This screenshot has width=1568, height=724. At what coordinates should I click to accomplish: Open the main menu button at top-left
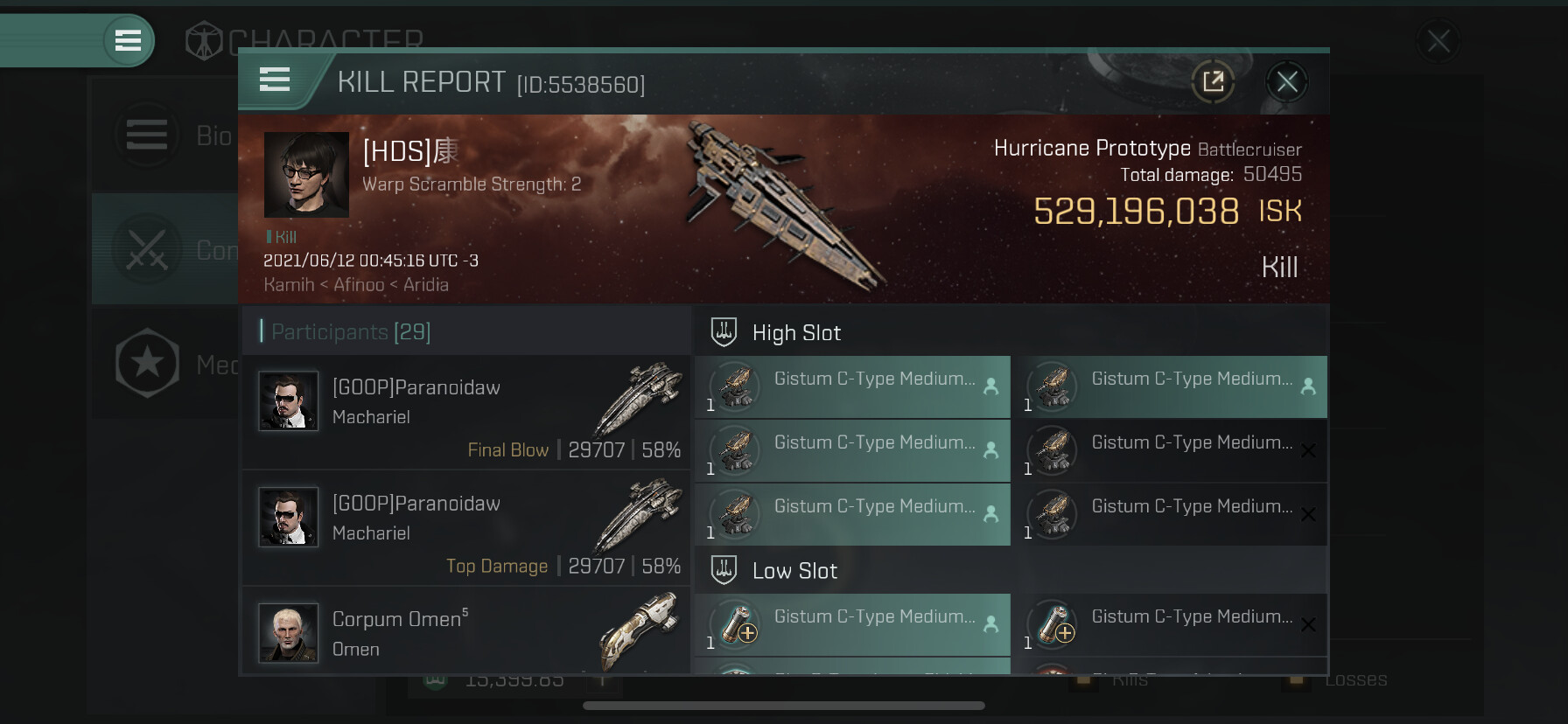point(128,40)
